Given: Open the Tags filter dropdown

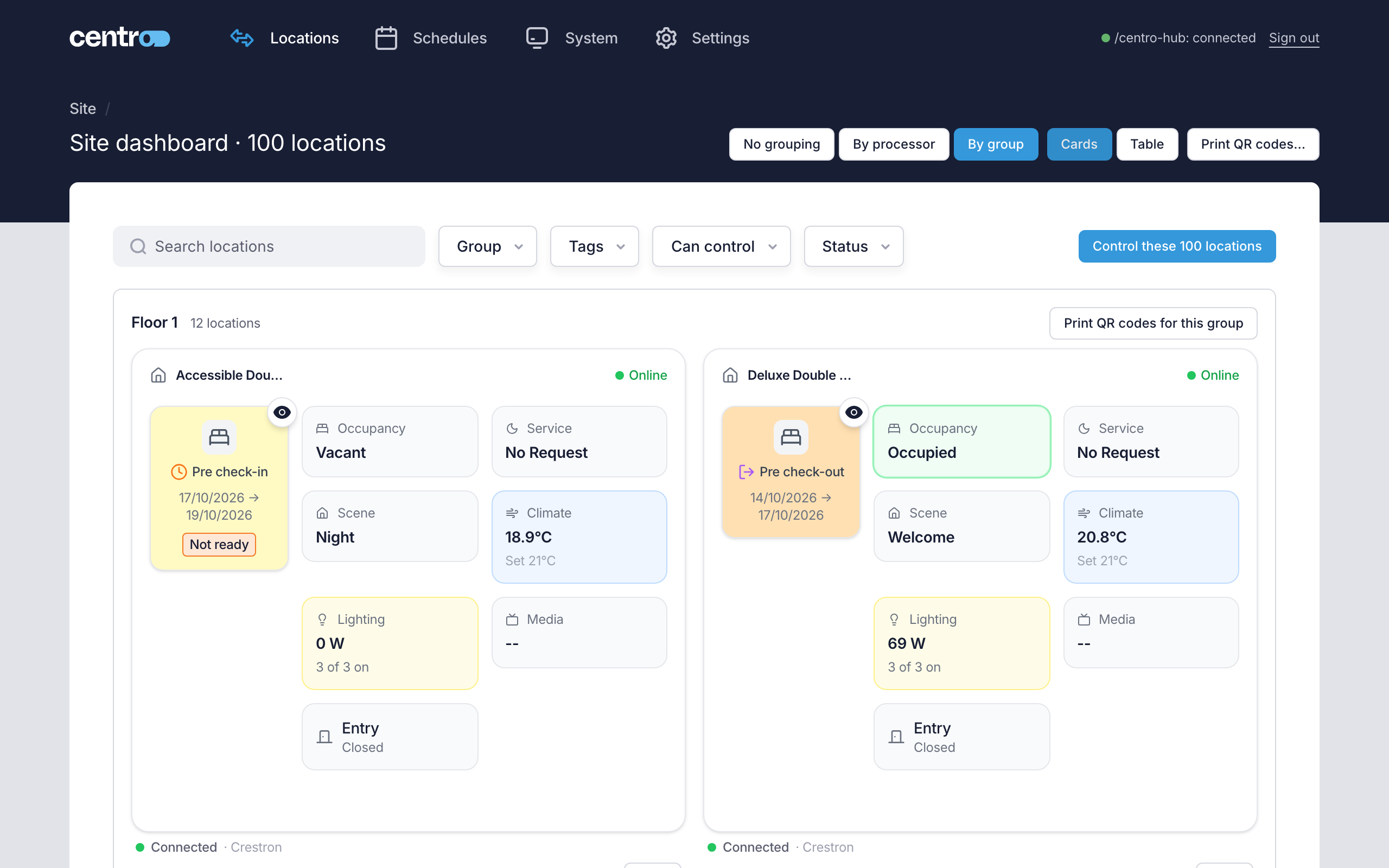Looking at the screenshot, I should tap(594, 246).
